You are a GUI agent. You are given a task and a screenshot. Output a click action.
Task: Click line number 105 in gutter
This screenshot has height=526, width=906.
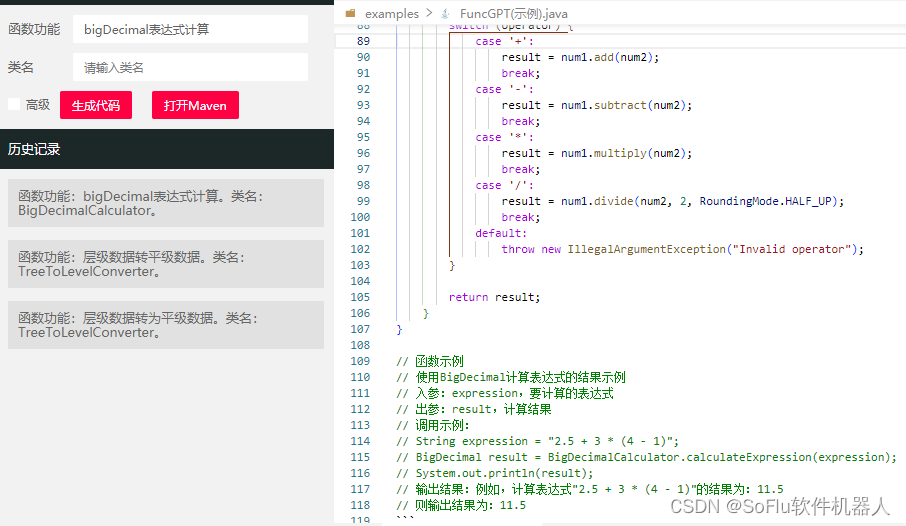[x=360, y=297]
